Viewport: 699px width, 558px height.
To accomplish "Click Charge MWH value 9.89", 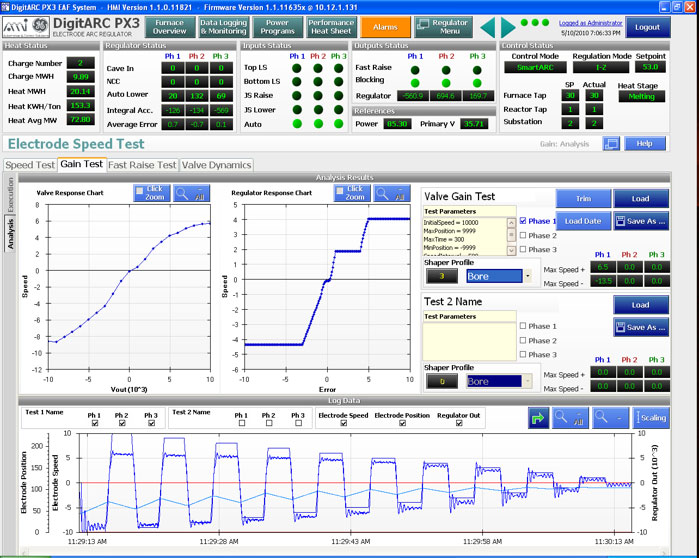I will coord(81,77).
